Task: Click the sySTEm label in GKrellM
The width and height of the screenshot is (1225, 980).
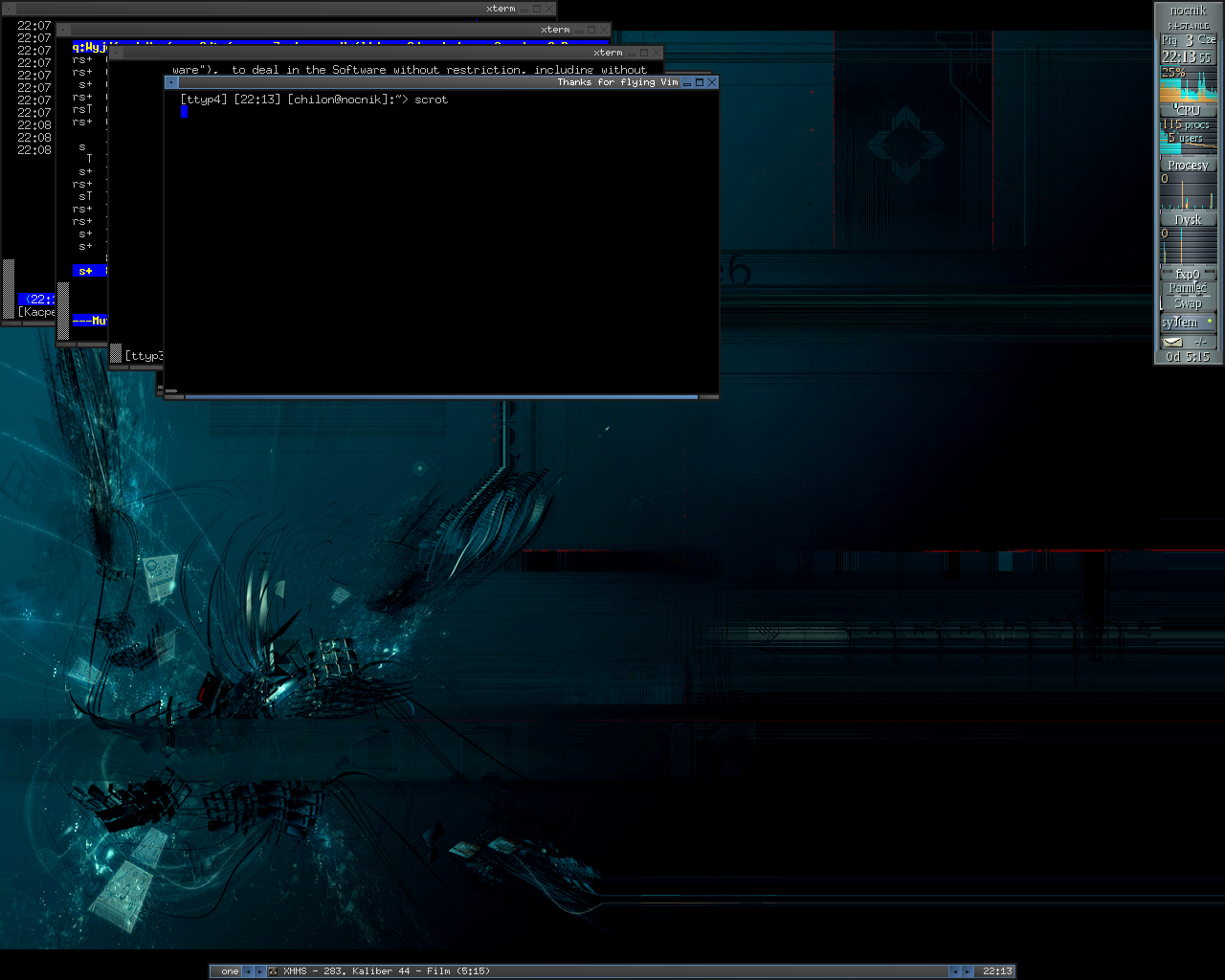Action: (1181, 323)
